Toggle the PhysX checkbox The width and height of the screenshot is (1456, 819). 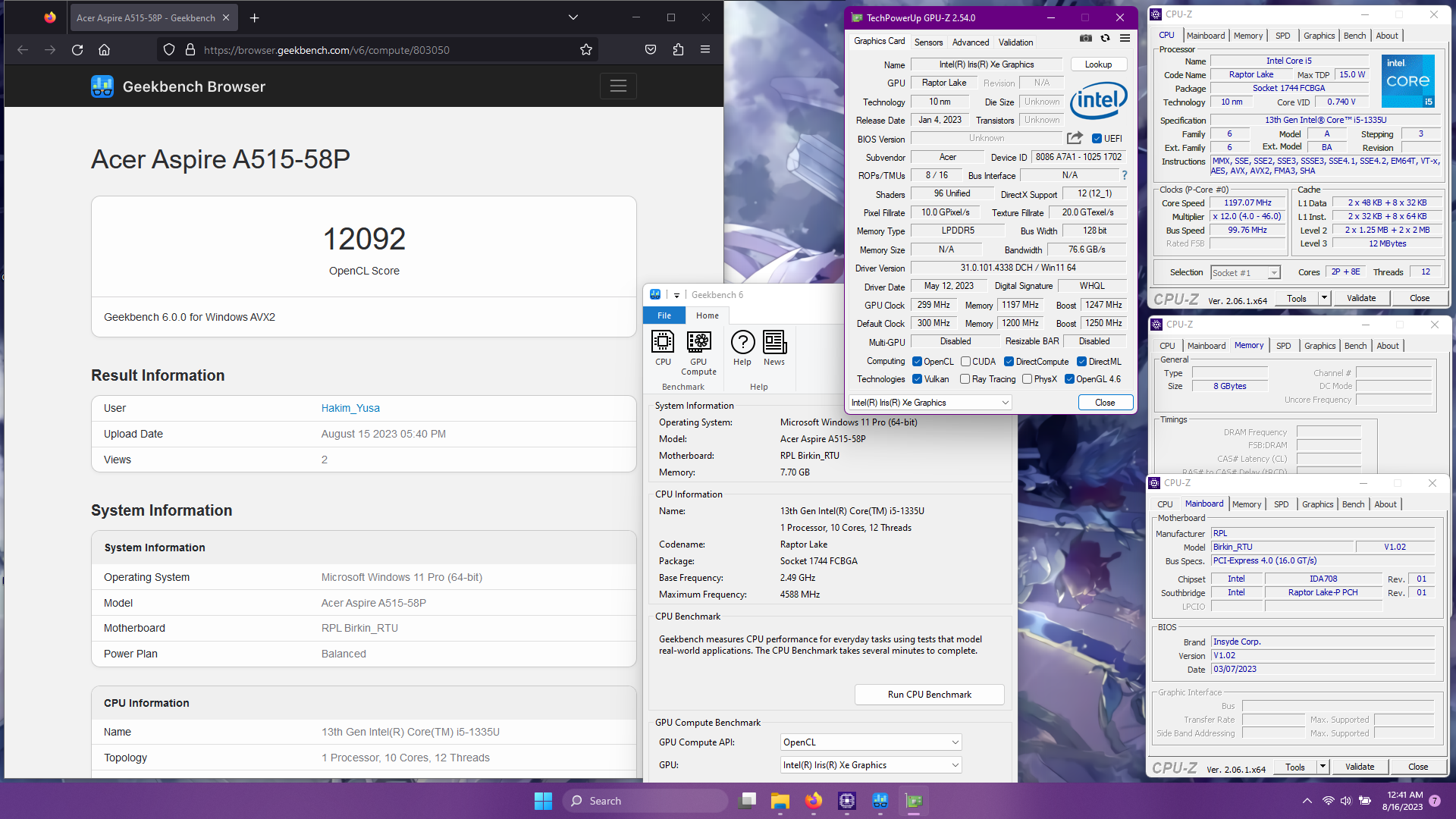click(x=1027, y=379)
